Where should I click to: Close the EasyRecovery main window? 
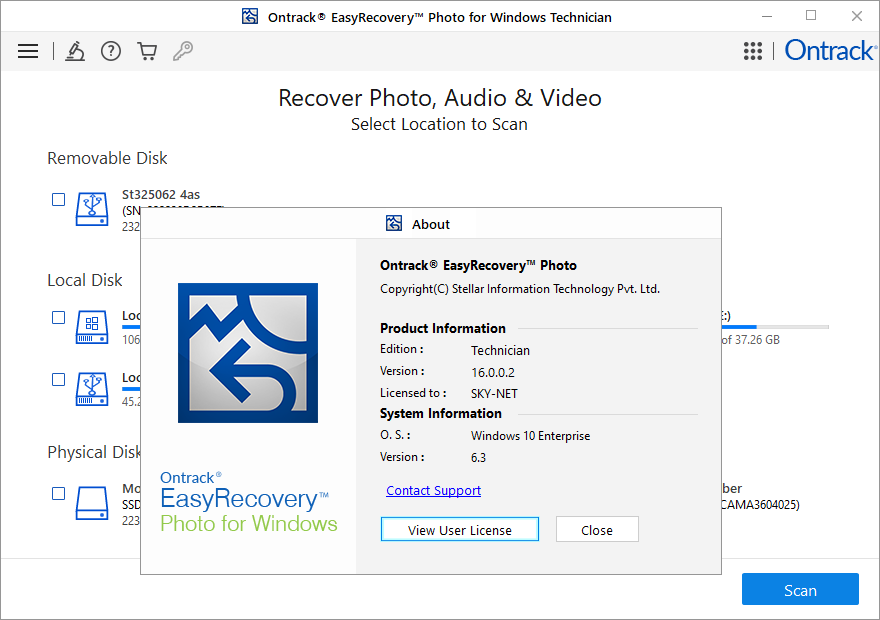pos(856,16)
